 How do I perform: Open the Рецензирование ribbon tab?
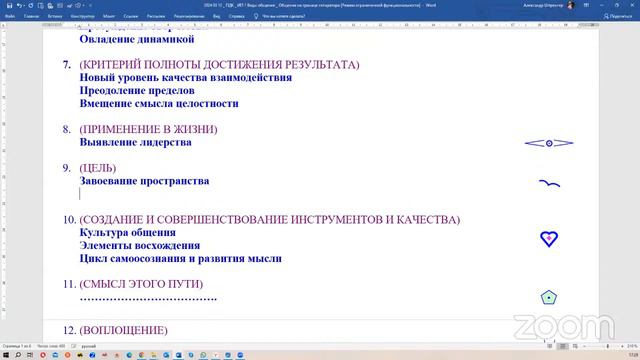click(x=189, y=16)
